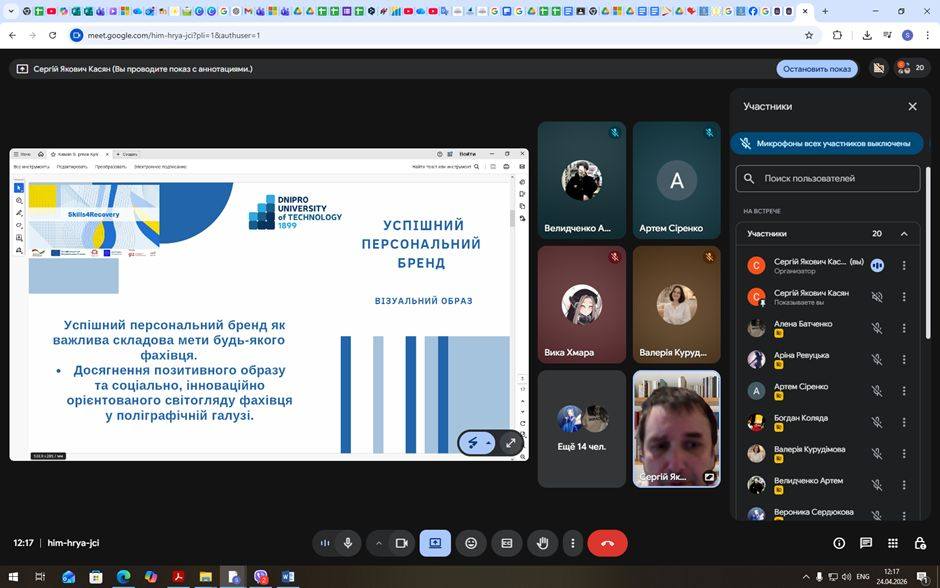Click the screen share present button
Viewport: 940px width, 588px height.
435,543
